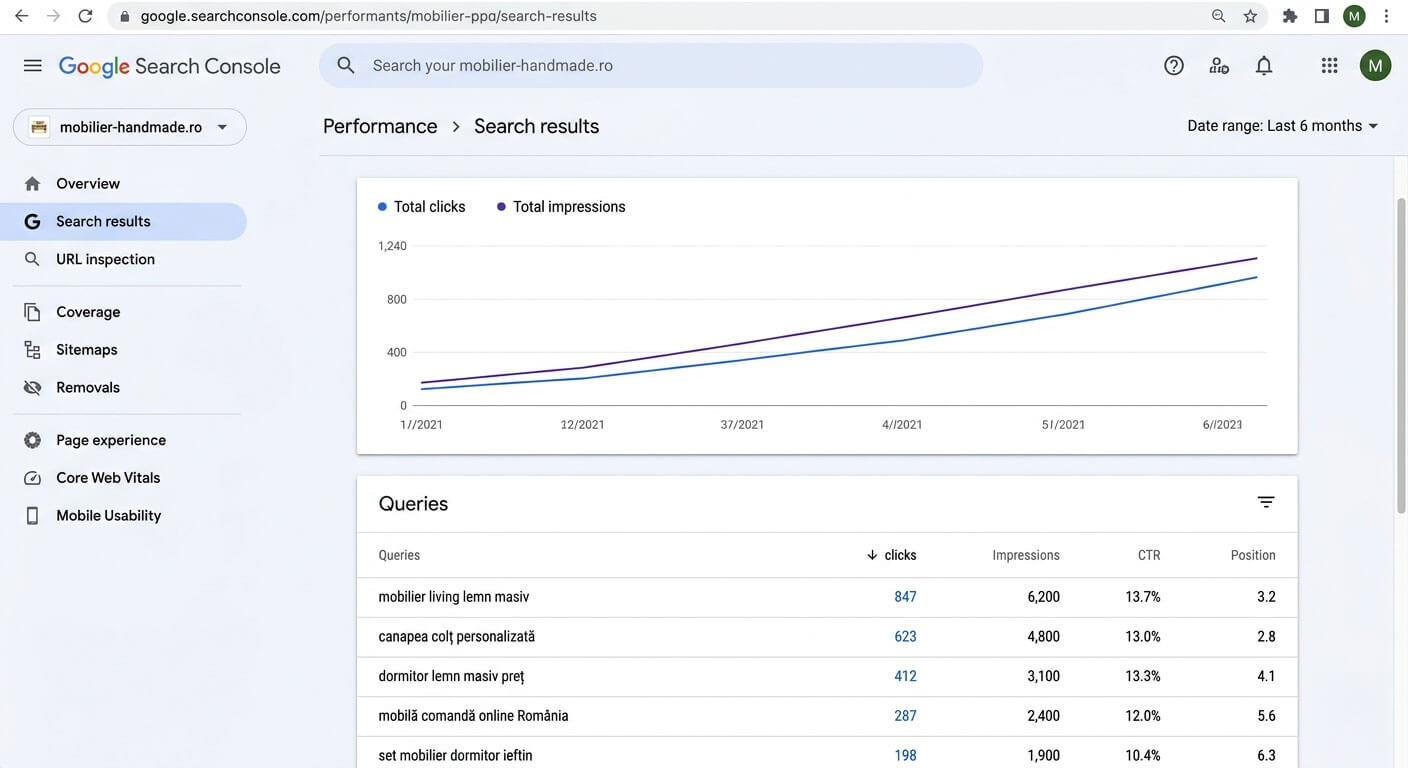Click the Google Search Console logo

tap(170, 66)
